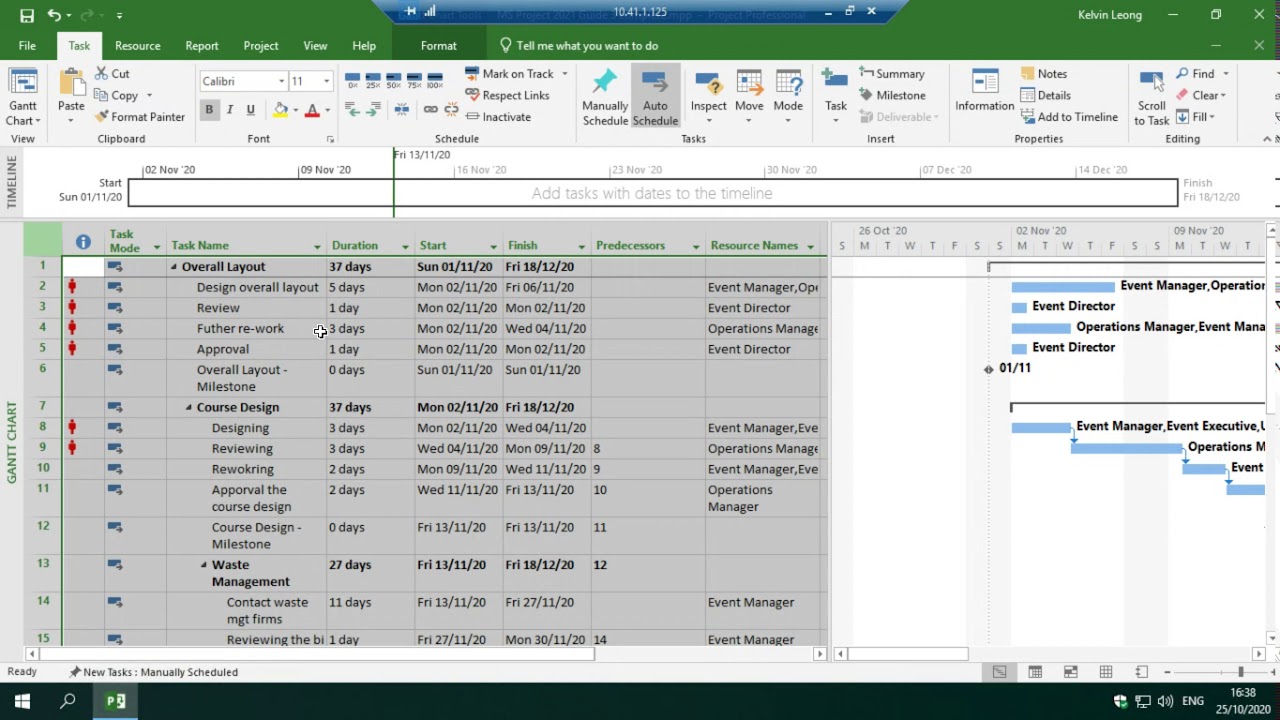Viewport: 1280px width, 720px height.
Task: Set task progress to 100% complete
Action: (435, 80)
